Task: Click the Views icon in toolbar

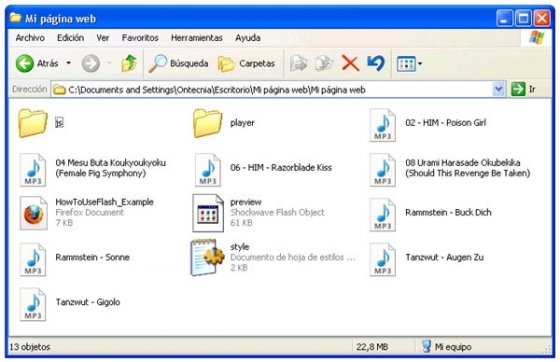Action: click(406, 64)
